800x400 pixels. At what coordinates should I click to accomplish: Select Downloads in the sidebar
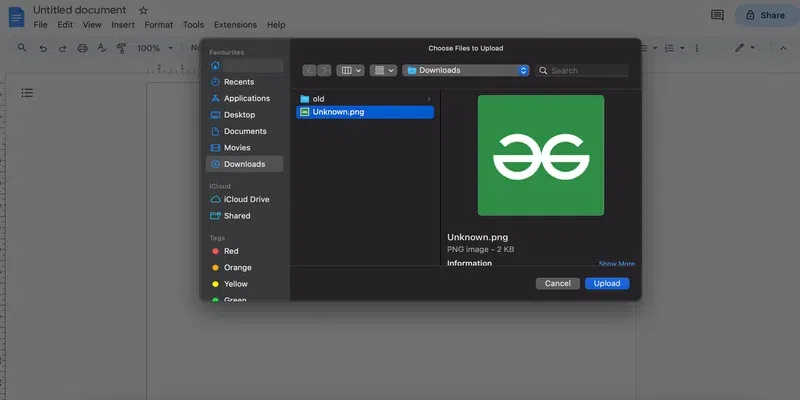pos(244,164)
